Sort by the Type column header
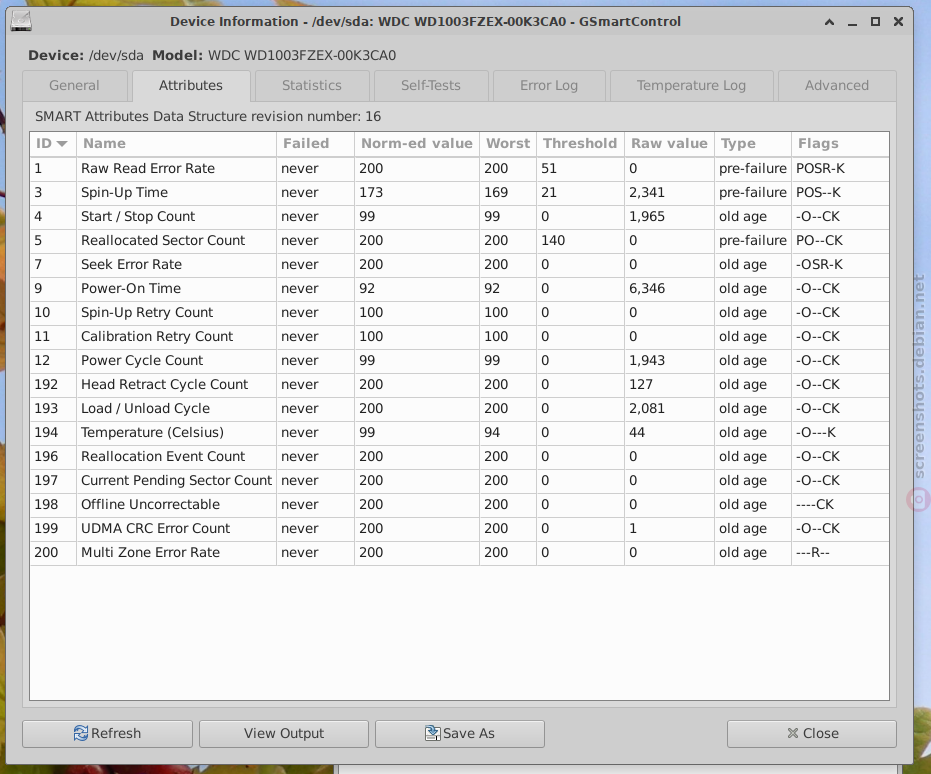Image resolution: width=931 pixels, height=774 pixels. tap(753, 144)
